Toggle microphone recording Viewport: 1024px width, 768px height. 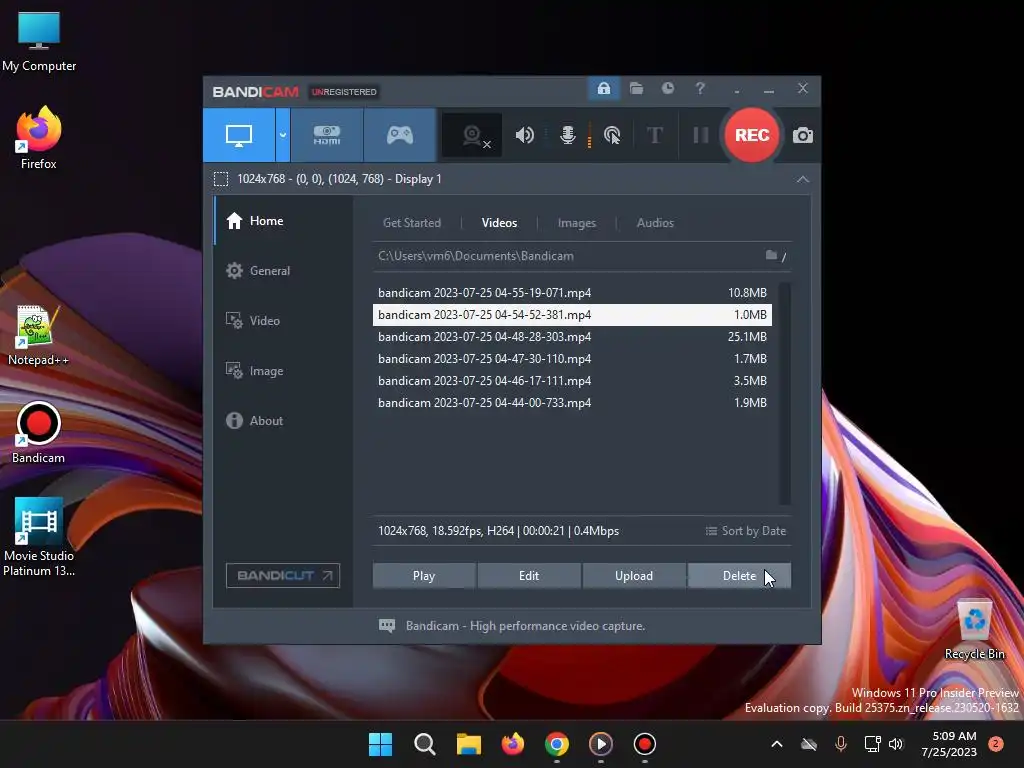click(568, 135)
